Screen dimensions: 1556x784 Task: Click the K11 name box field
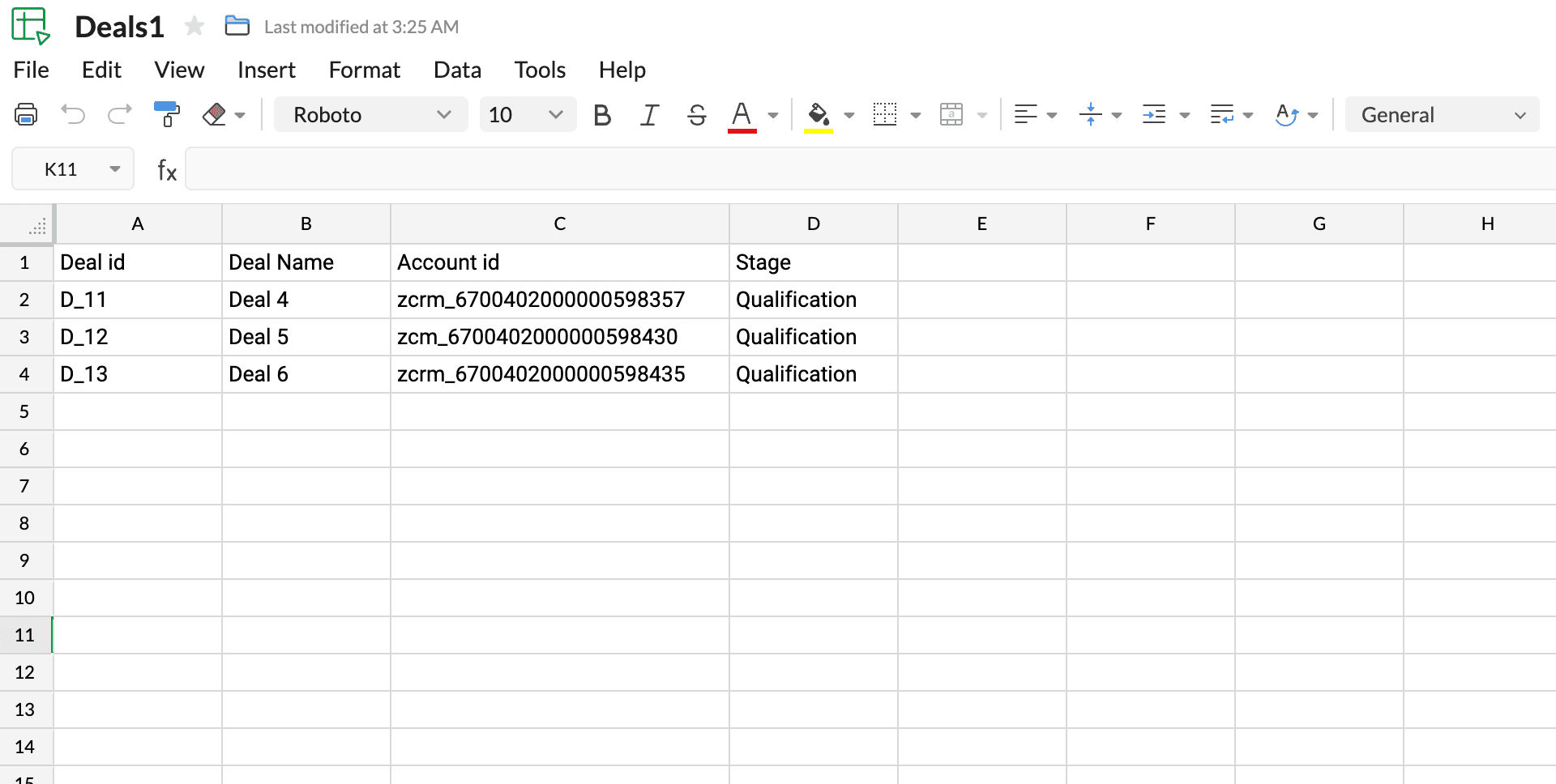[73, 169]
